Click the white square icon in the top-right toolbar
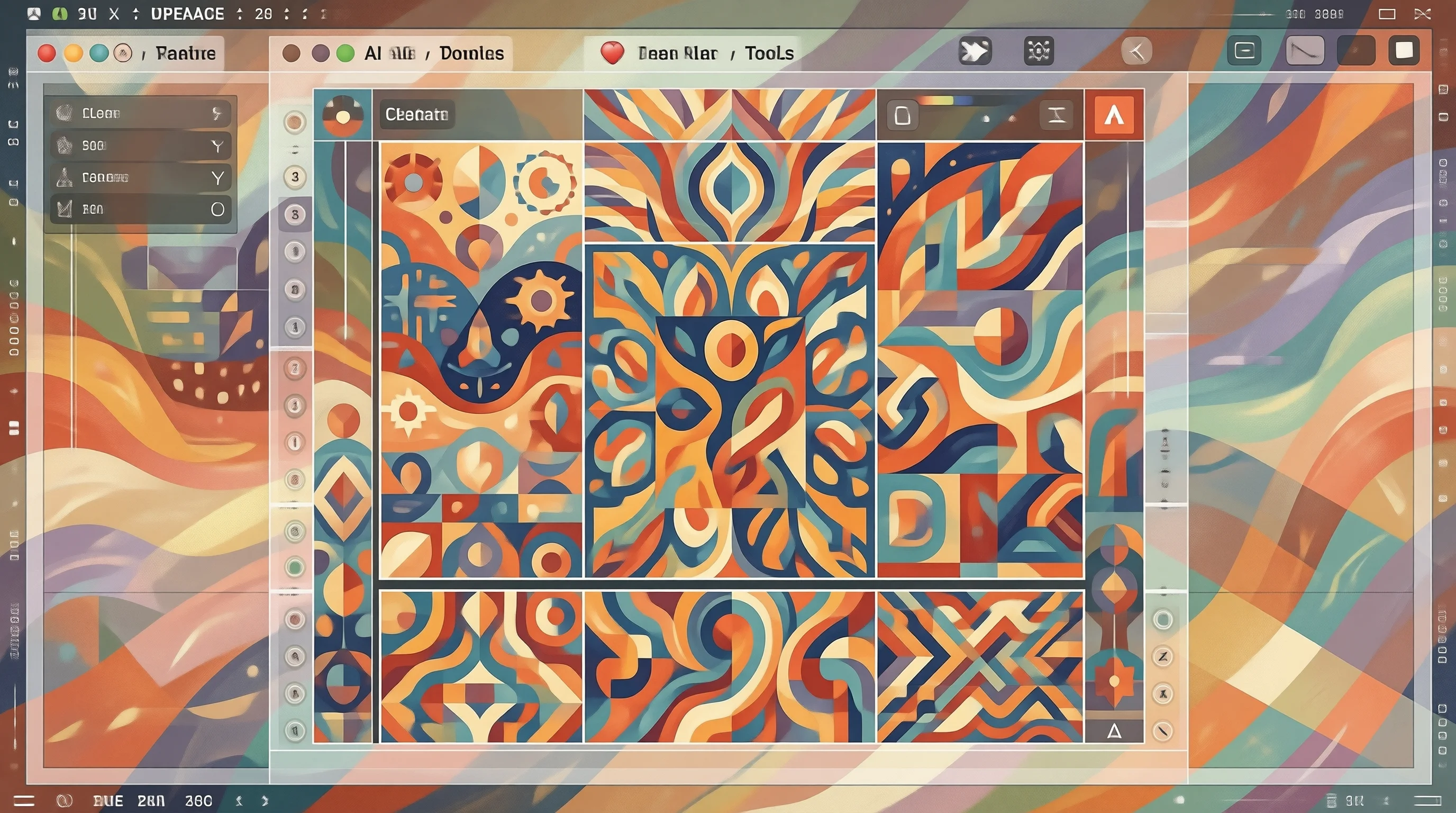Image resolution: width=1456 pixels, height=813 pixels. tap(1404, 51)
